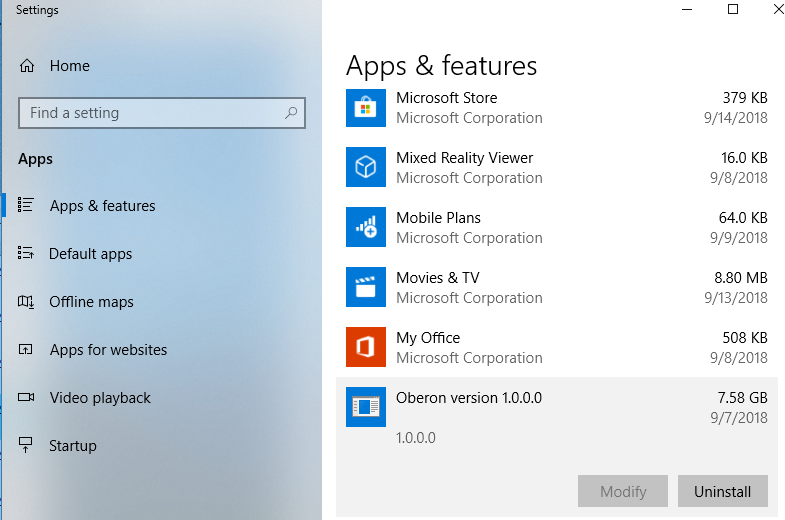Select Microsoft Store app name
785x520 pixels.
click(447, 98)
